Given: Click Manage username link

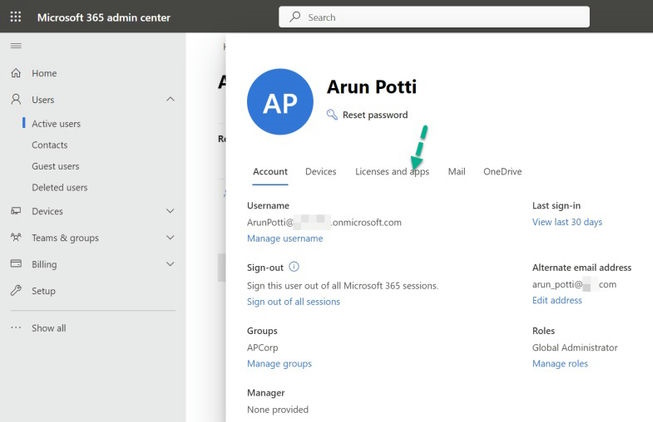Looking at the screenshot, I should click(x=285, y=238).
